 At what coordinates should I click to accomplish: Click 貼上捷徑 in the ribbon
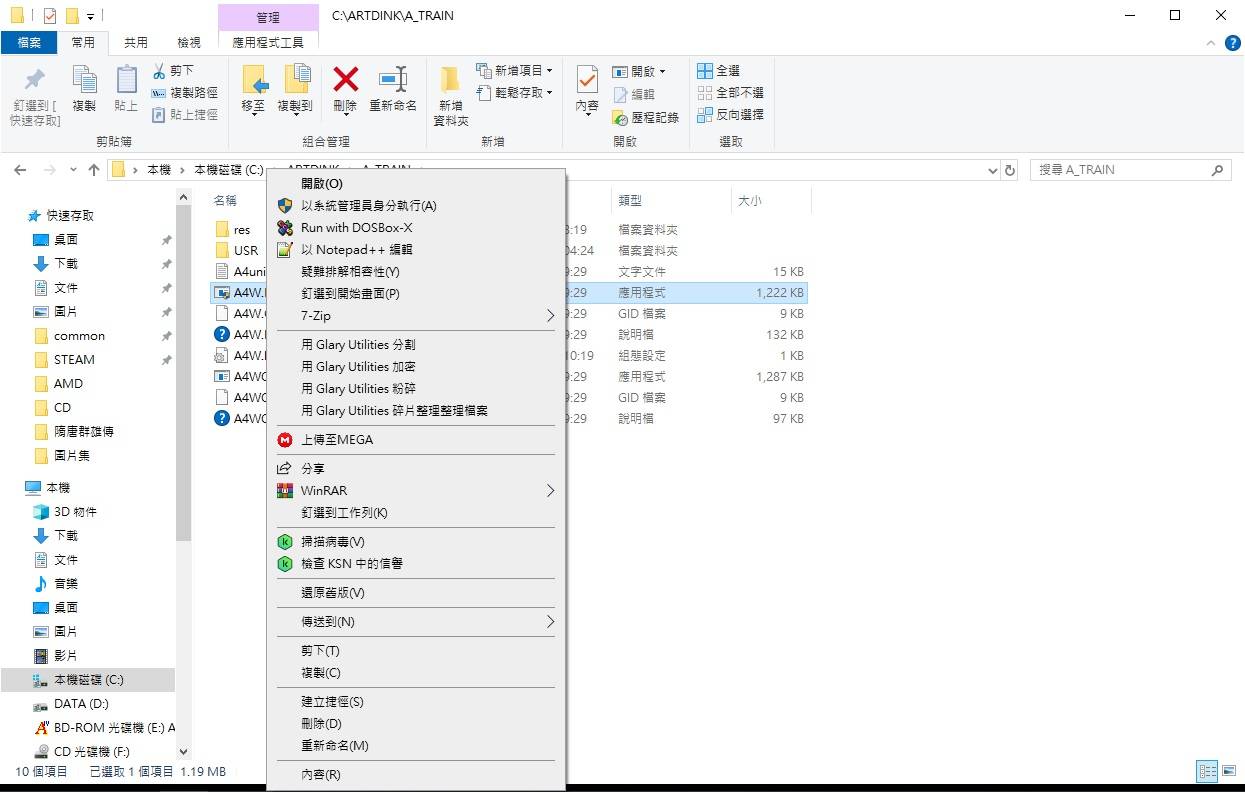184,115
